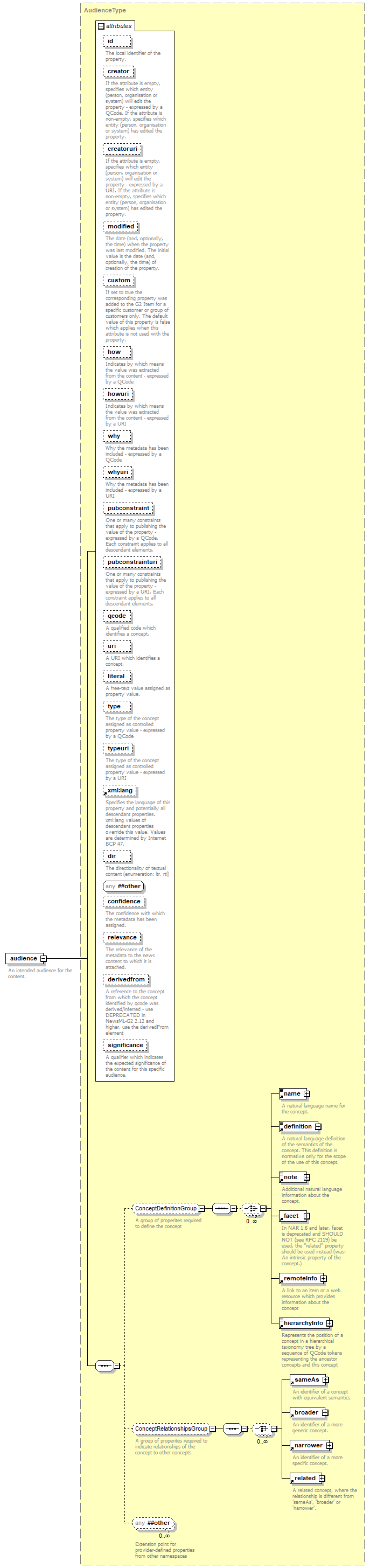
Task: Select the 'any ##other' attribute wildcard box
Action: click(x=123, y=886)
